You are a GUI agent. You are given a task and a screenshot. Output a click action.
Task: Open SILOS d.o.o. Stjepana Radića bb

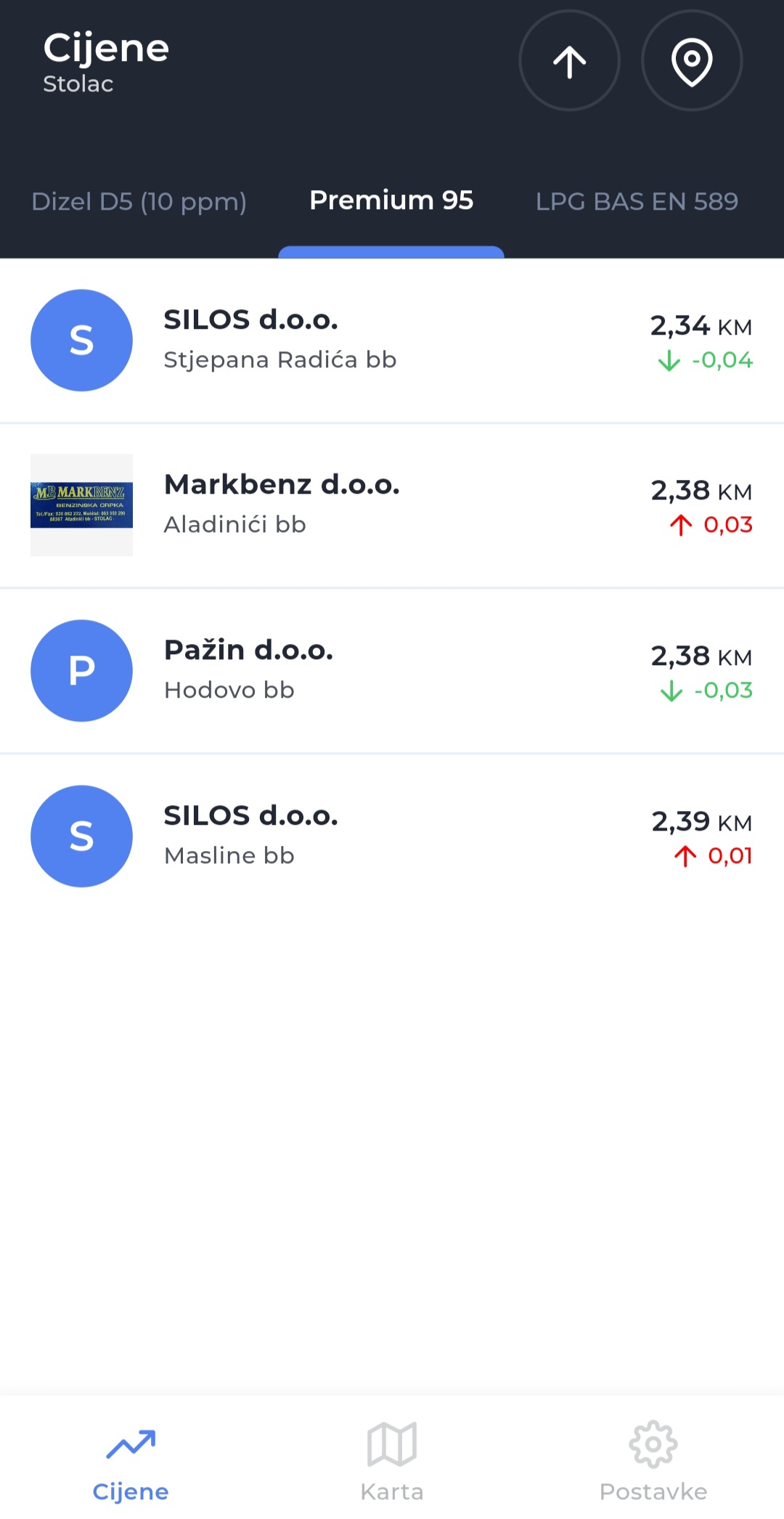(280, 340)
